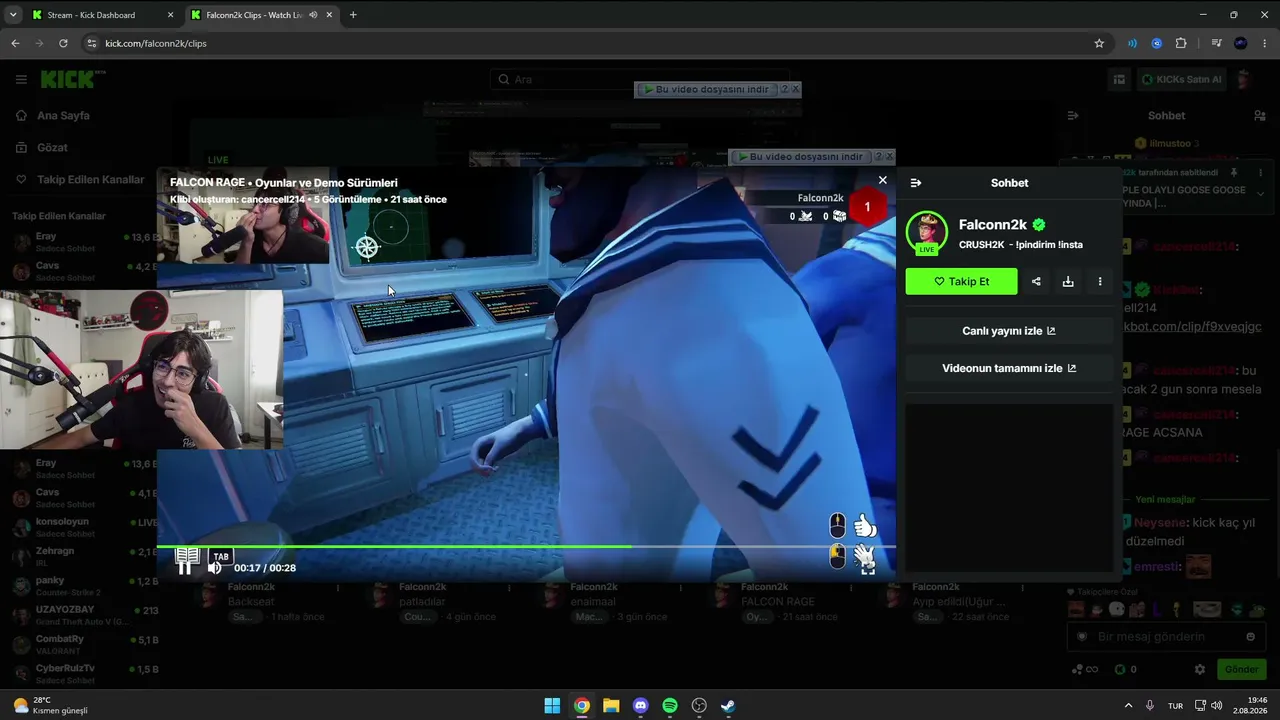Collapse the background chat panel arrow
This screenshot has width=1280, height=720.
point(1073,116)
